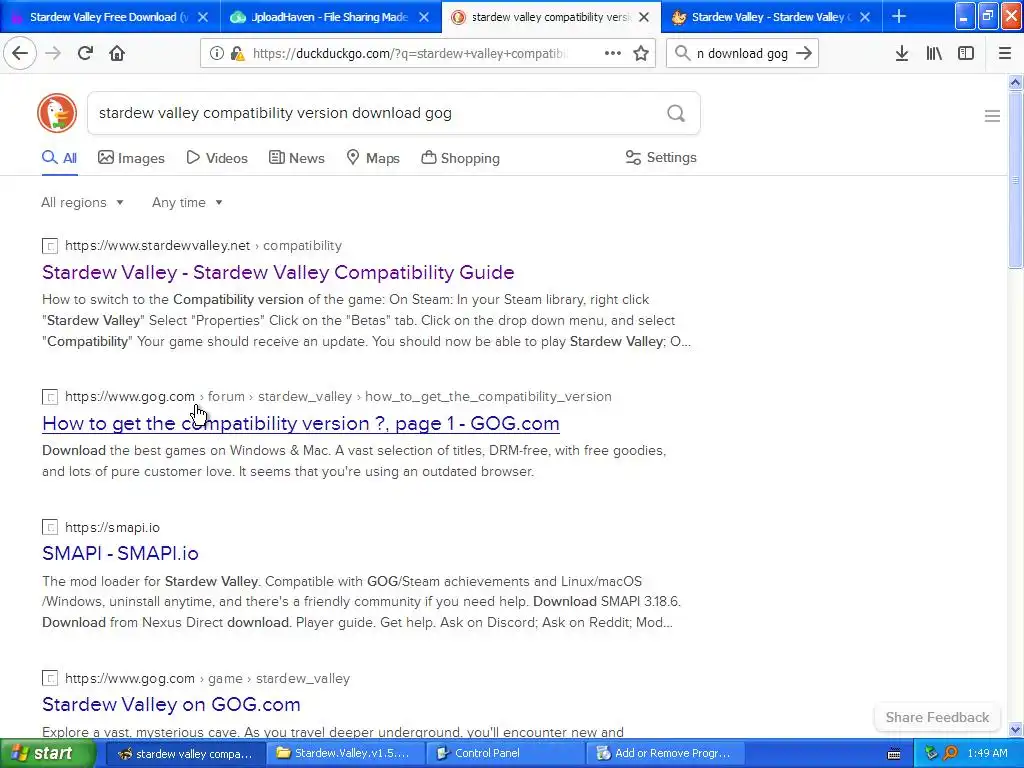Click the shield system tray icon

[931, 753]
